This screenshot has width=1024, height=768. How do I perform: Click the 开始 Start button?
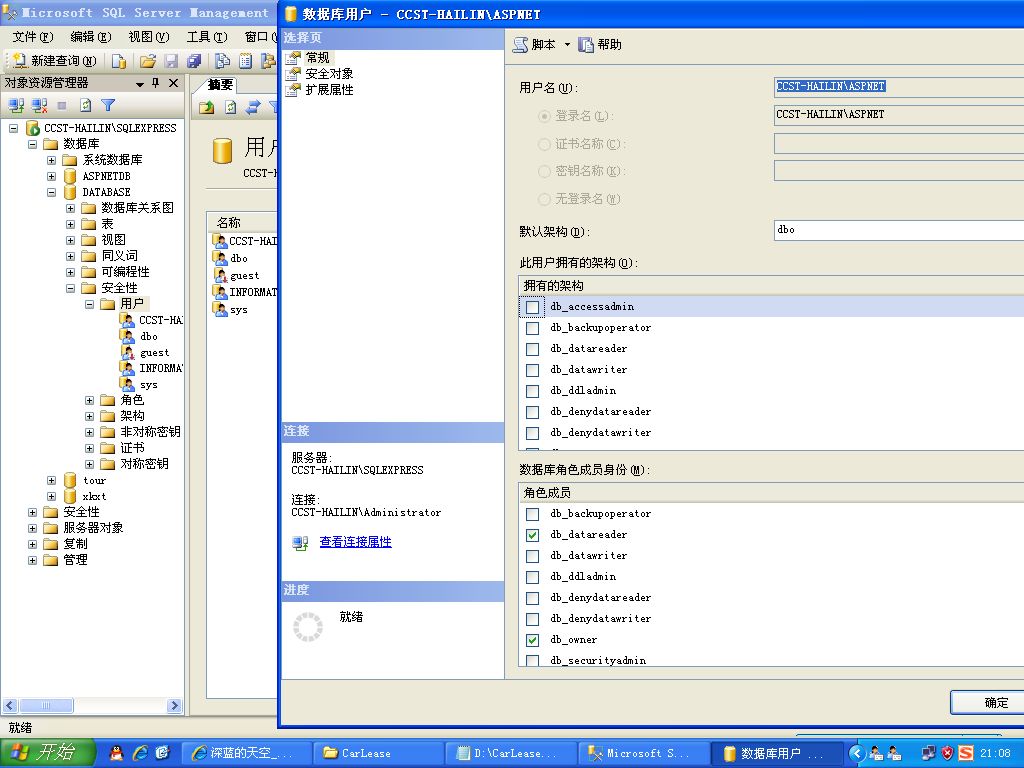pos(47,753)
